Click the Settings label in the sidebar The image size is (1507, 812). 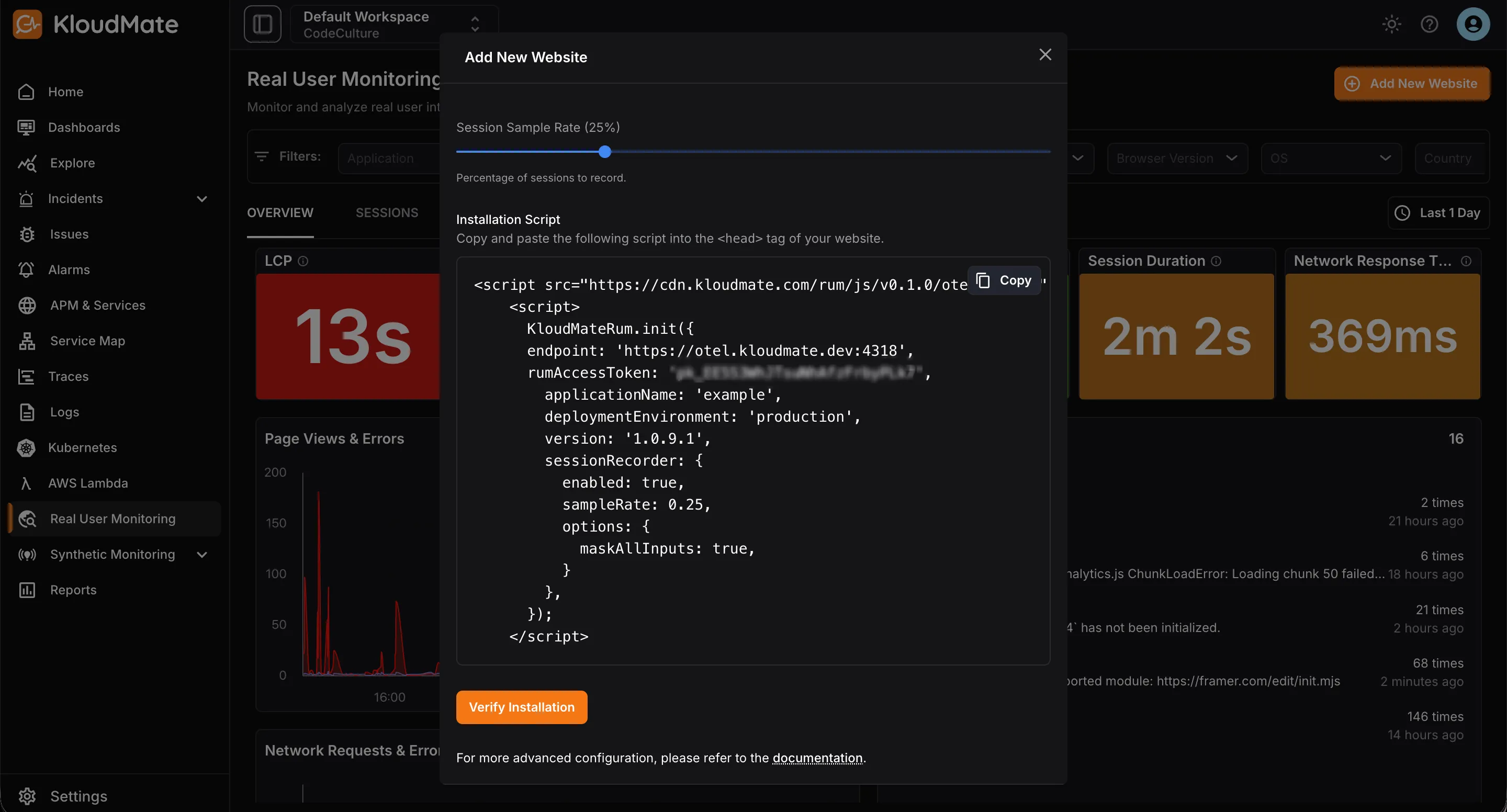tap(79, 796)
